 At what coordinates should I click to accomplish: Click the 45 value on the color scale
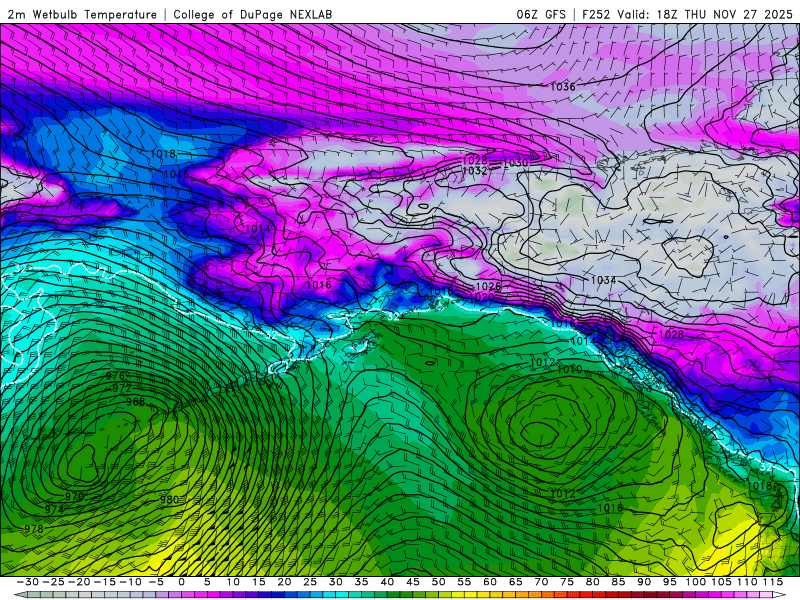pyautogui.click(x=413, y=582)
